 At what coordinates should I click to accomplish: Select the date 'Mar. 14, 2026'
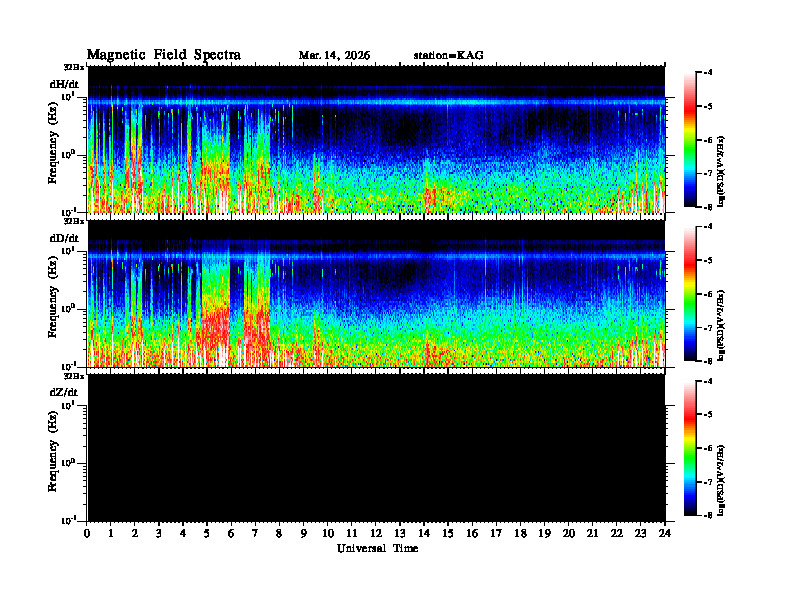(334, 56)
